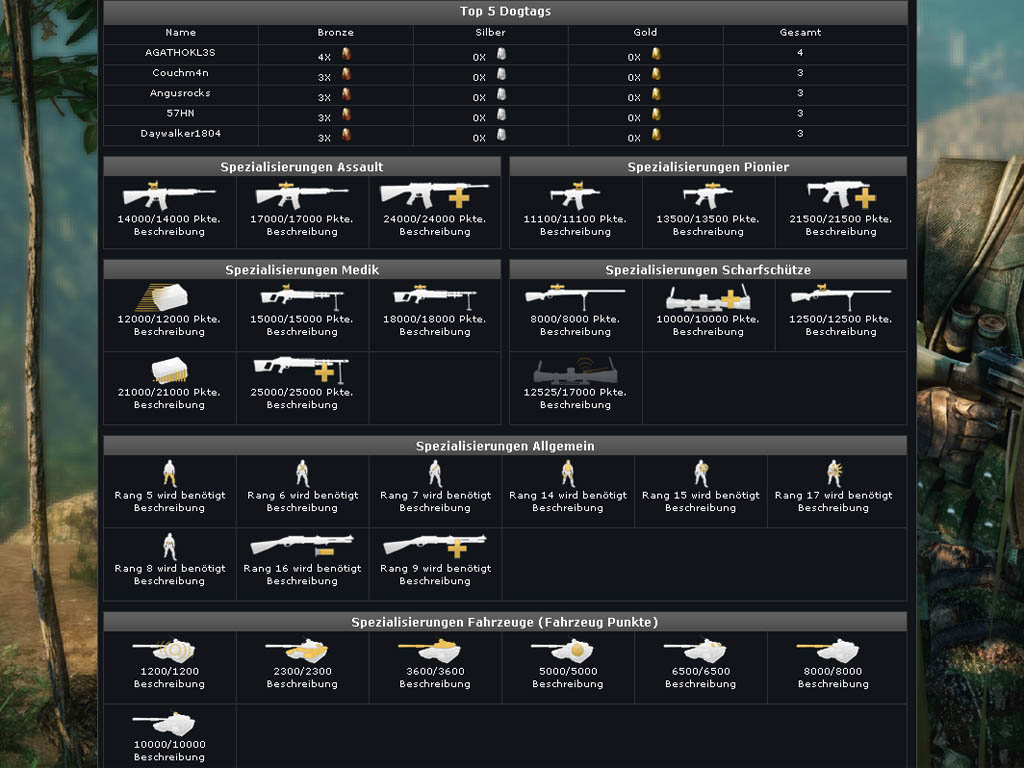Click the sniper scope icon with 10000/10000 Pkte.
Viewport: 1024px width, 768px height.
708,296
